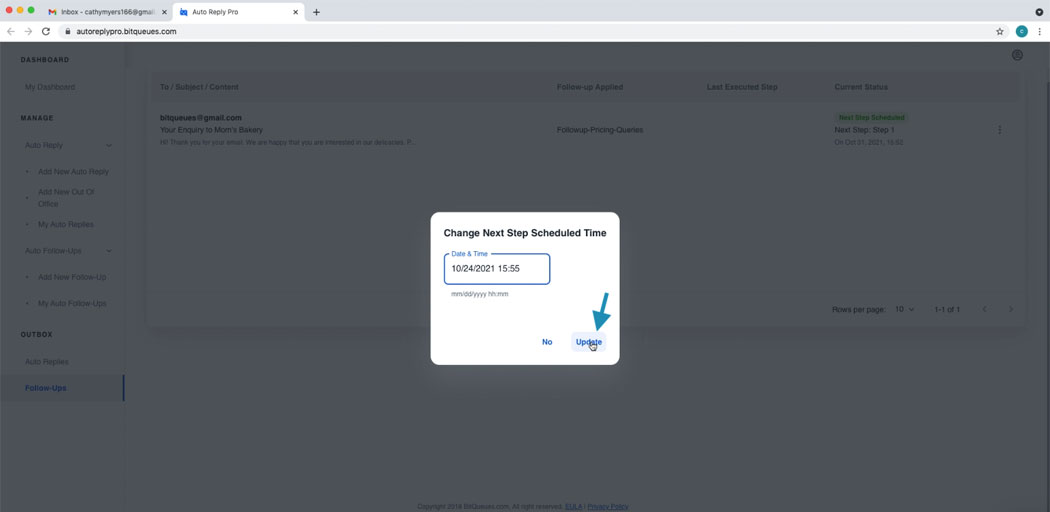
Task: Click 'Your Enquiry to Mom's Bakery' subject
Action: (212, 130)
